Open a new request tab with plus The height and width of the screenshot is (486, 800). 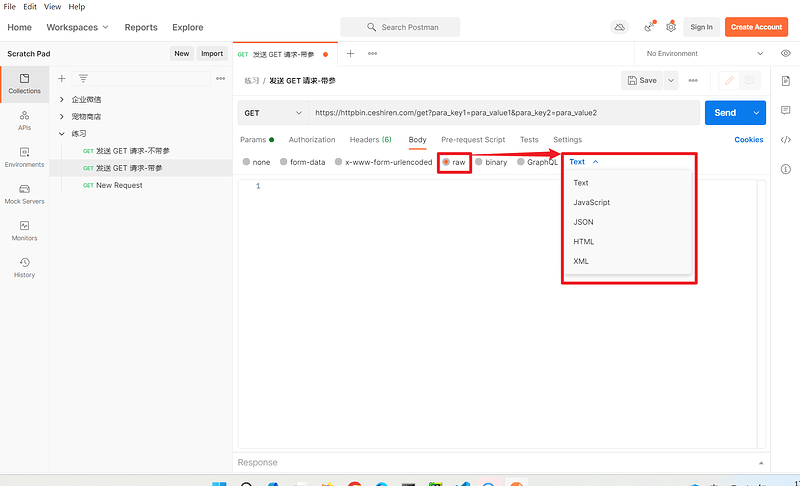click(351, 54)
